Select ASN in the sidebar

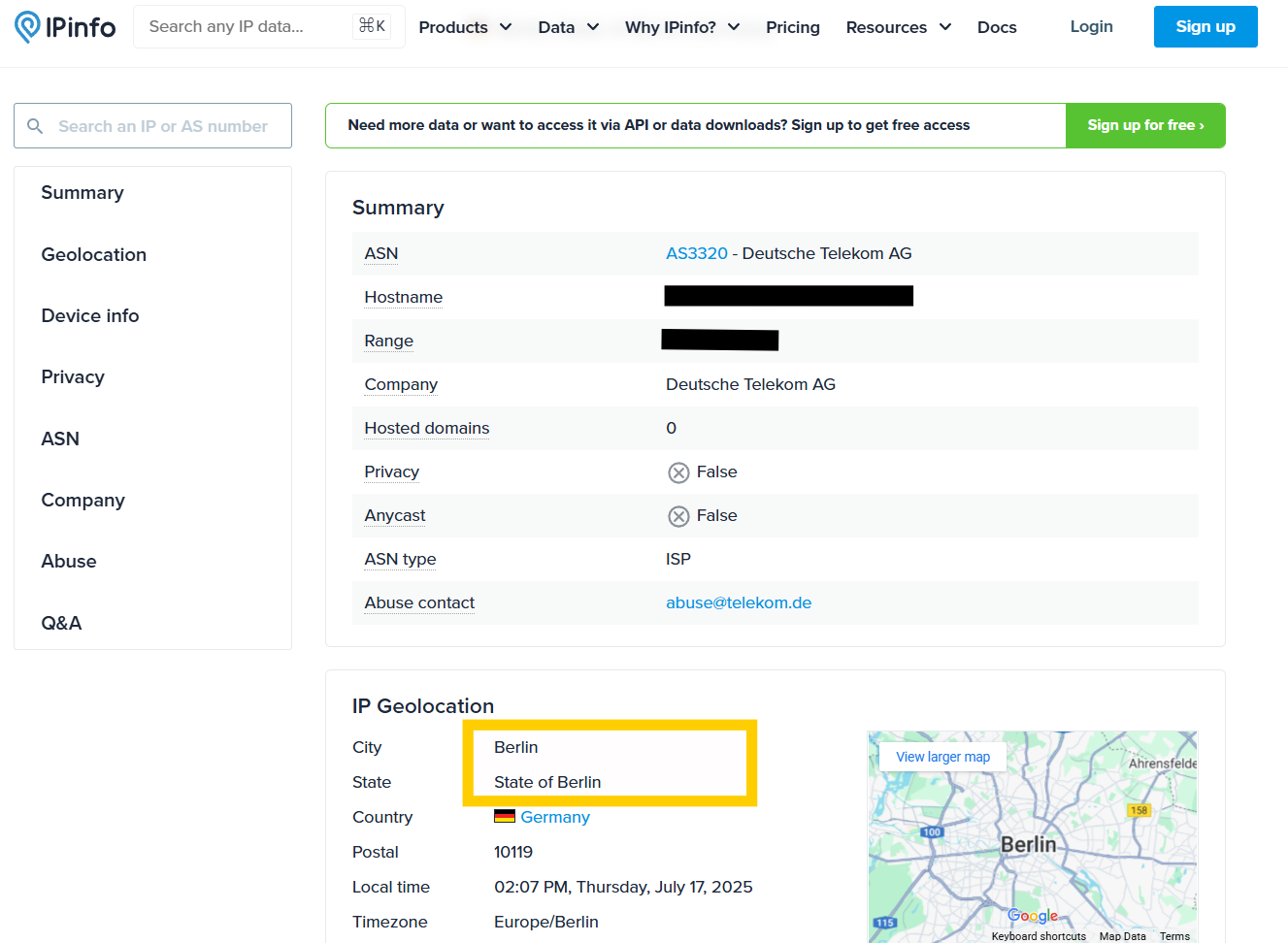[x=60, y=439]
